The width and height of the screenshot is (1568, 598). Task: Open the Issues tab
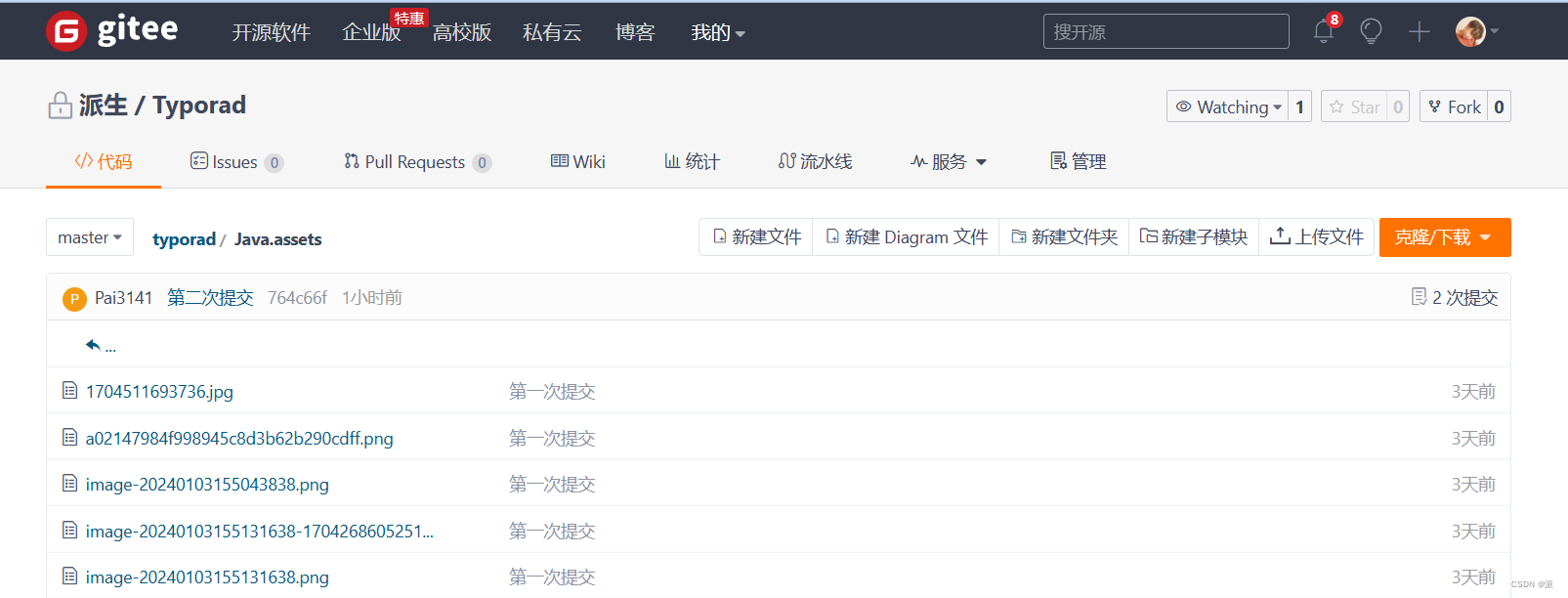click(236, 162)
